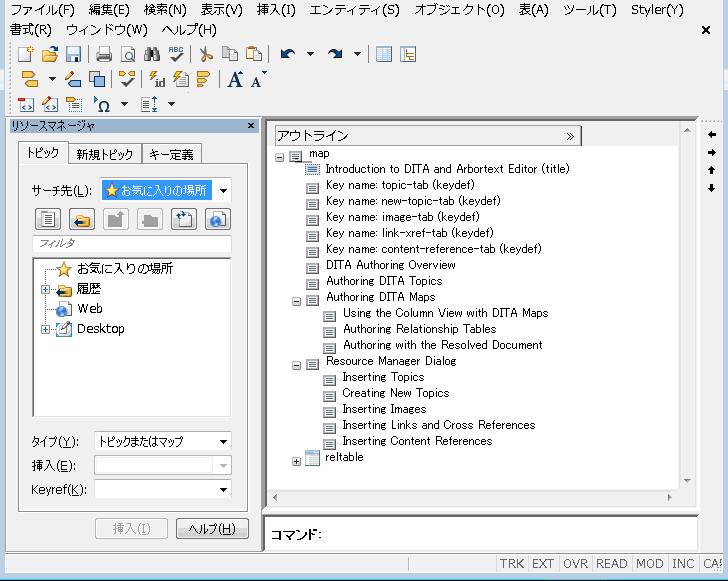Viewport: 728px width, 581px height.
Task: Save the document with the floppy disk icon
Action: [x=73, y=54]
